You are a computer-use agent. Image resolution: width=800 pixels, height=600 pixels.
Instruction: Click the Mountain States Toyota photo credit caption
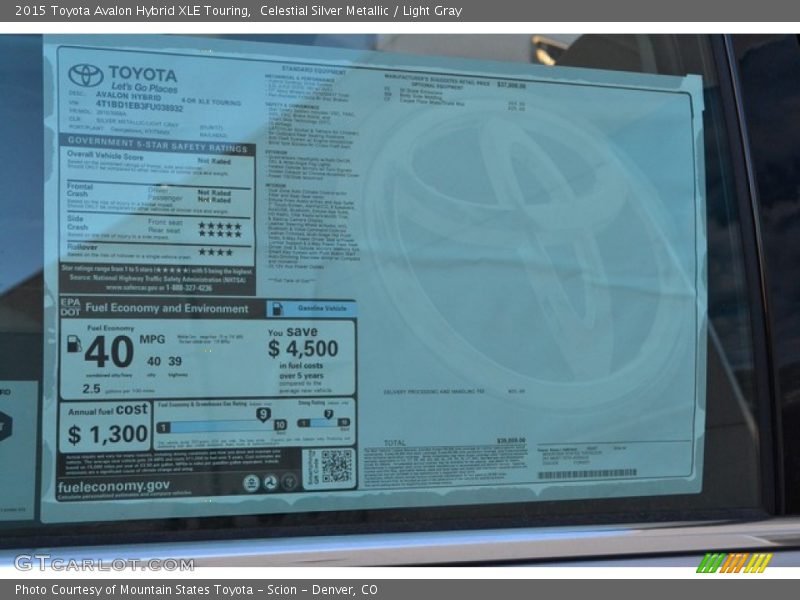coord(196,590)
